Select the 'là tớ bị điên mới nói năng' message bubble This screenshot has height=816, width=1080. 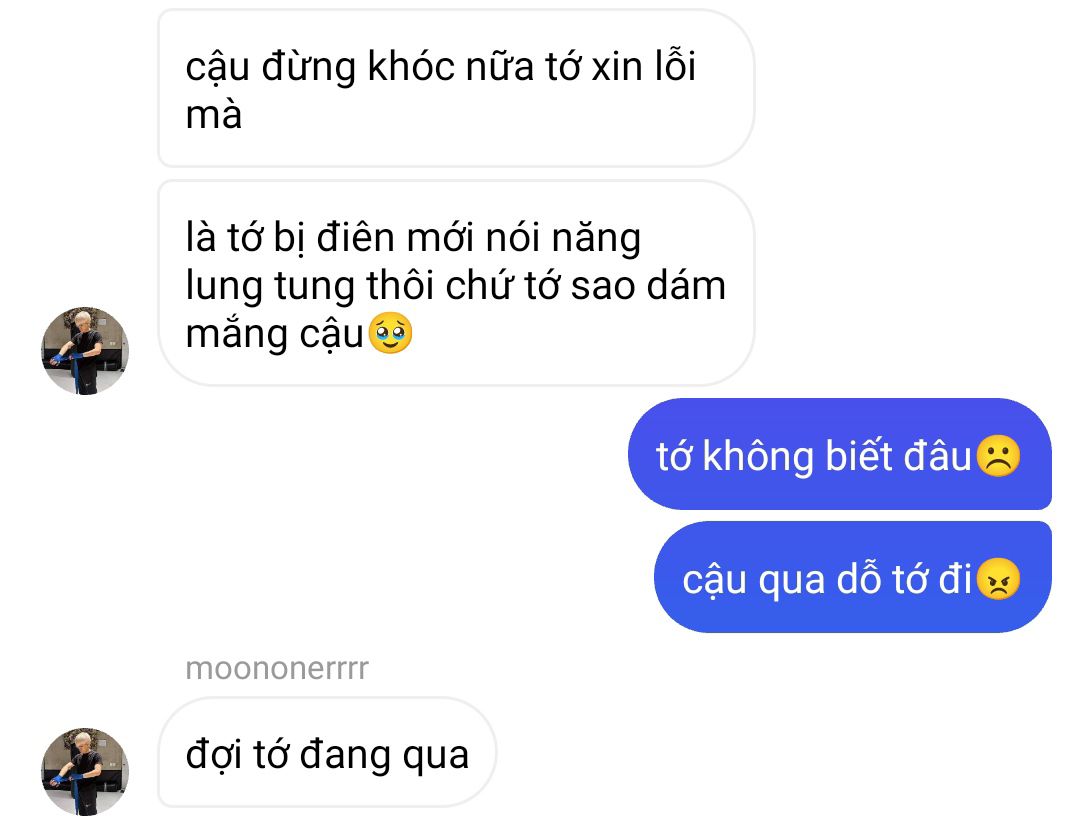tap(456, 283)
